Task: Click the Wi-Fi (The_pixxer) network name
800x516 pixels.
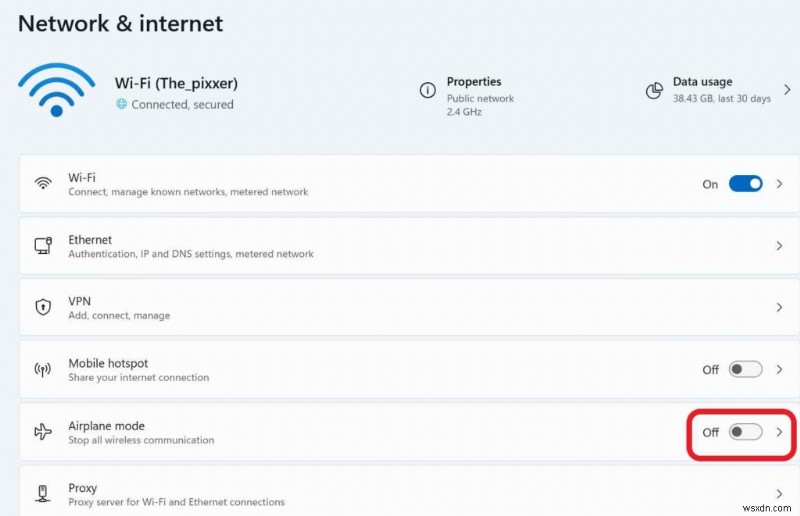Action: click(176, 83)
